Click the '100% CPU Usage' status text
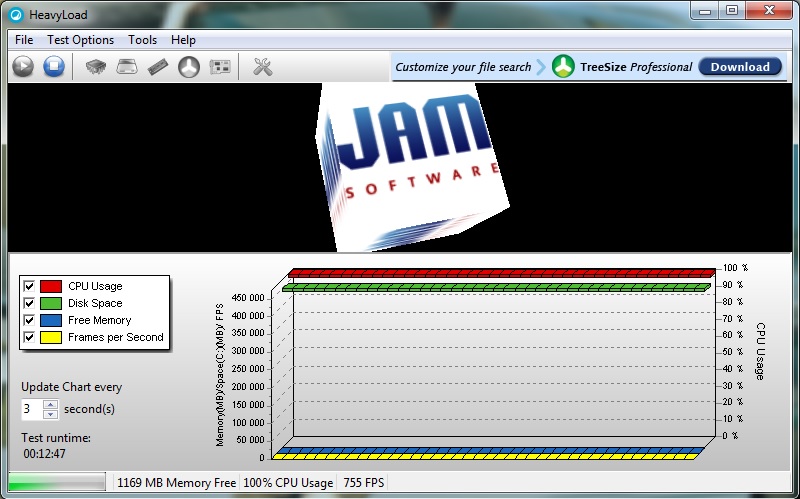 288,483
